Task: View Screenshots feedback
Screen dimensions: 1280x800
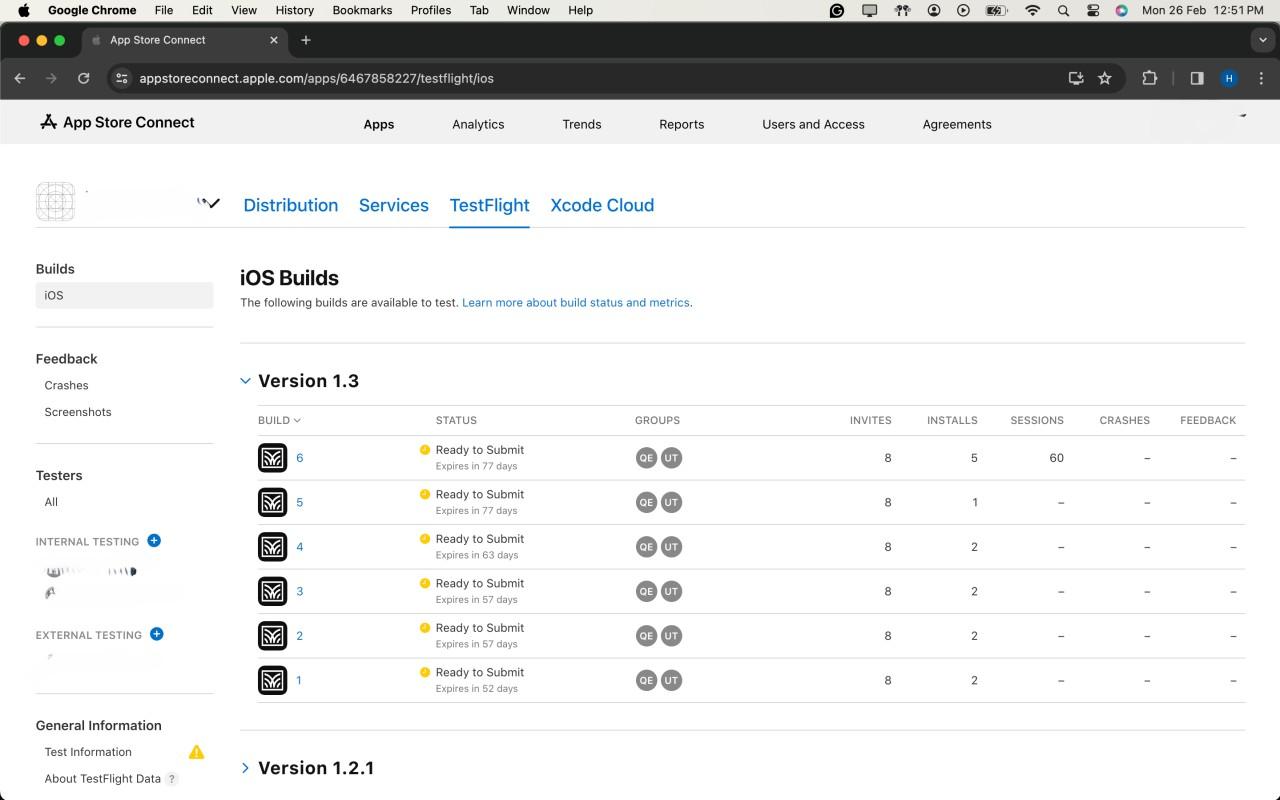Action: click(x=78, y=412)
